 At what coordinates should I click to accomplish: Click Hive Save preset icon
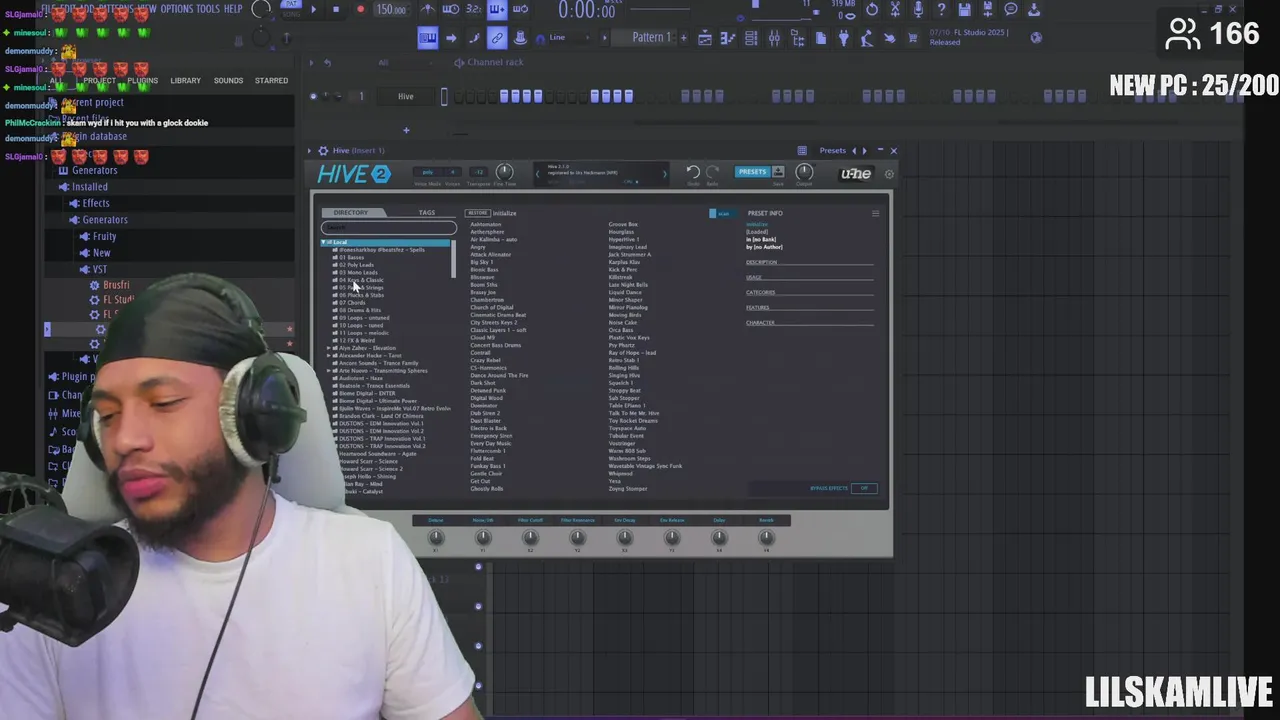point(778,172)
